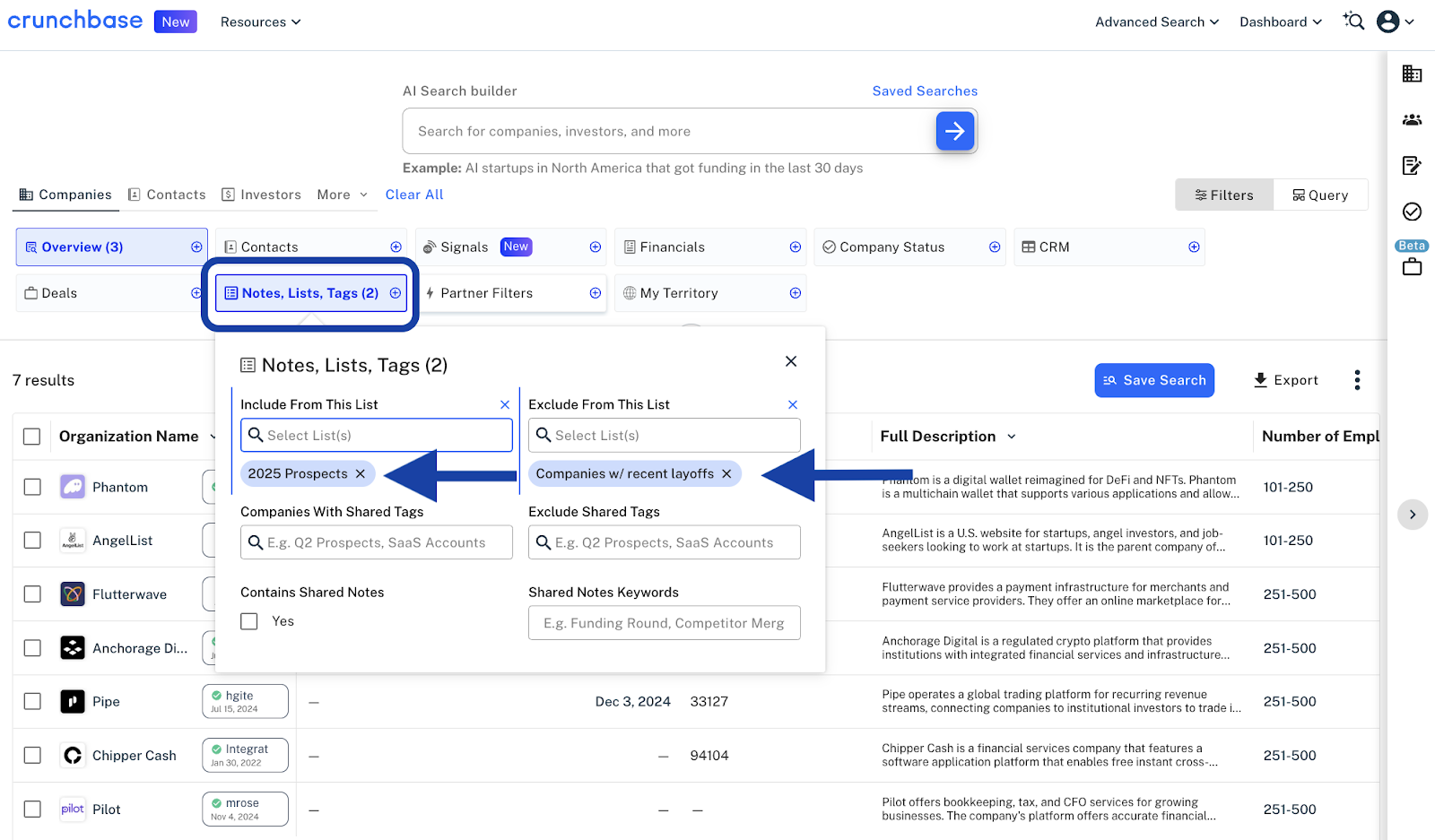Image resolution: width=1435 pixels, height=840 pixels.
Task: Open the Resources dropdown menu
Action: [x=260, y=22]
